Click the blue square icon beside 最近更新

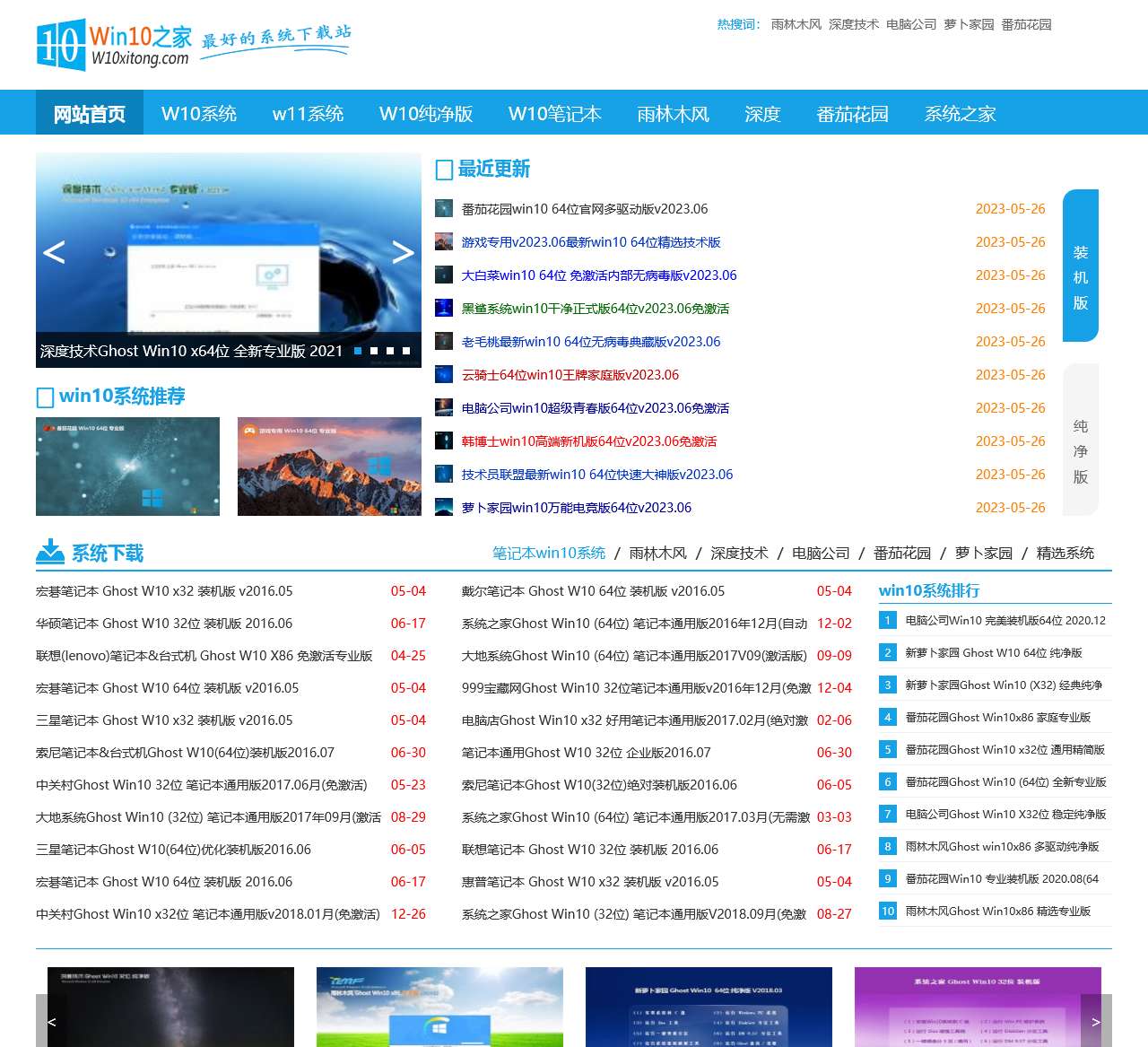pyautogui.click(x=443, y=170)
